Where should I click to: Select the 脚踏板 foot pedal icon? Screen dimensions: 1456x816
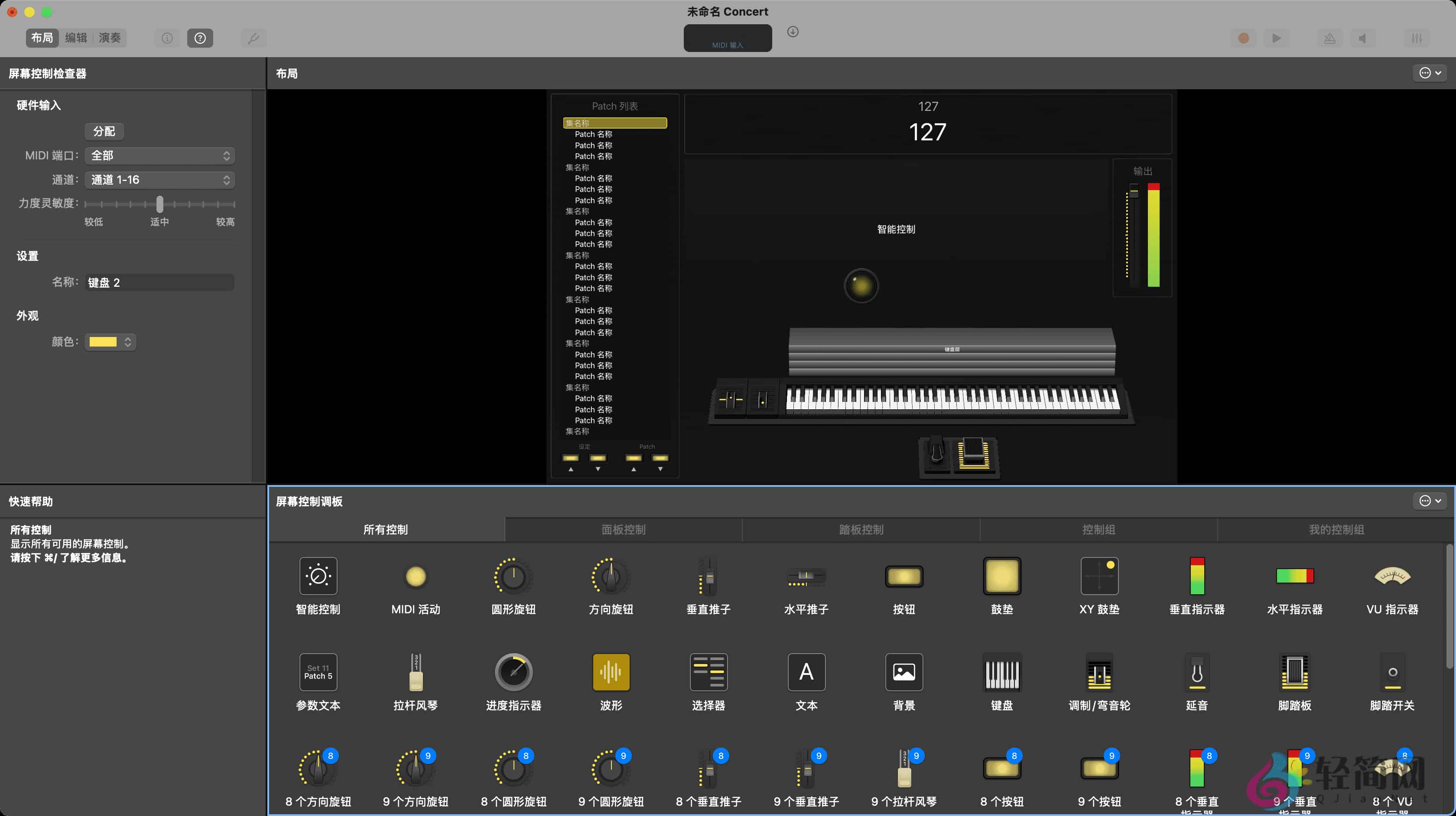click(x=1294, y=672)
